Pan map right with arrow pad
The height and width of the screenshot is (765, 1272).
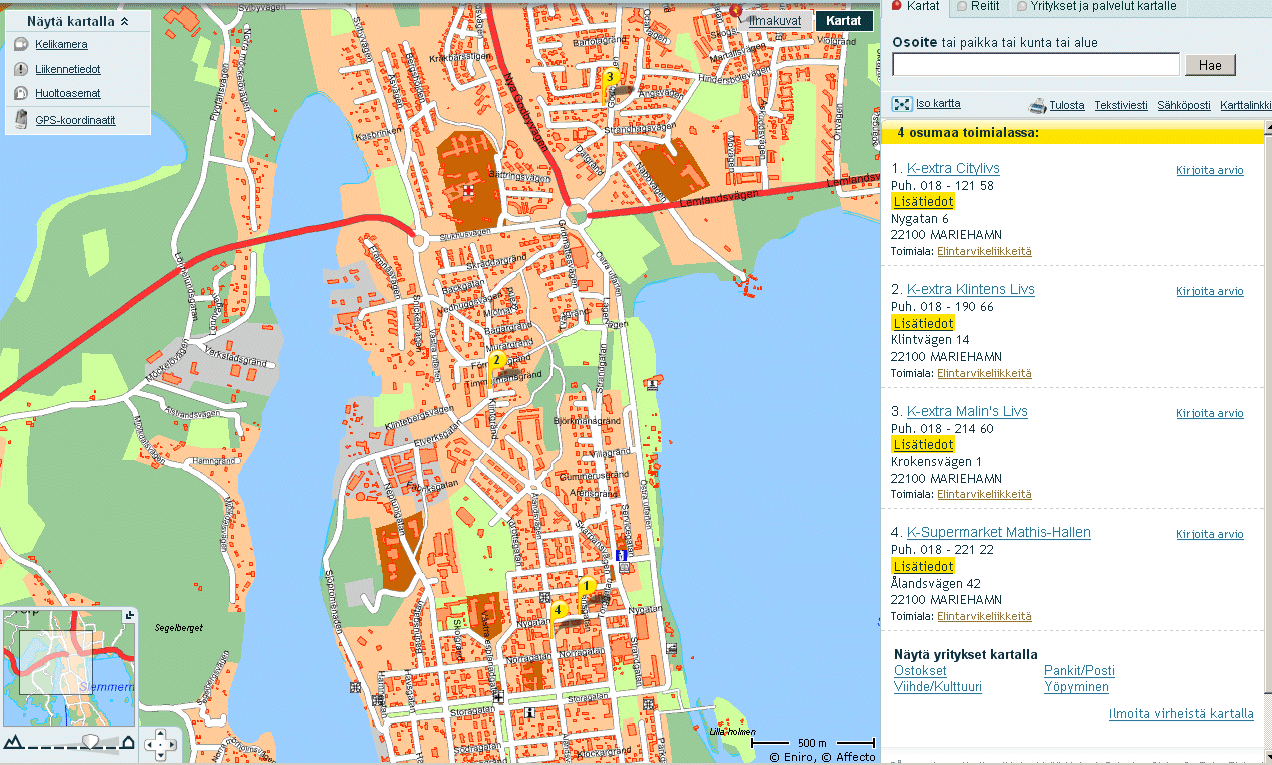(x=171, y=744)
